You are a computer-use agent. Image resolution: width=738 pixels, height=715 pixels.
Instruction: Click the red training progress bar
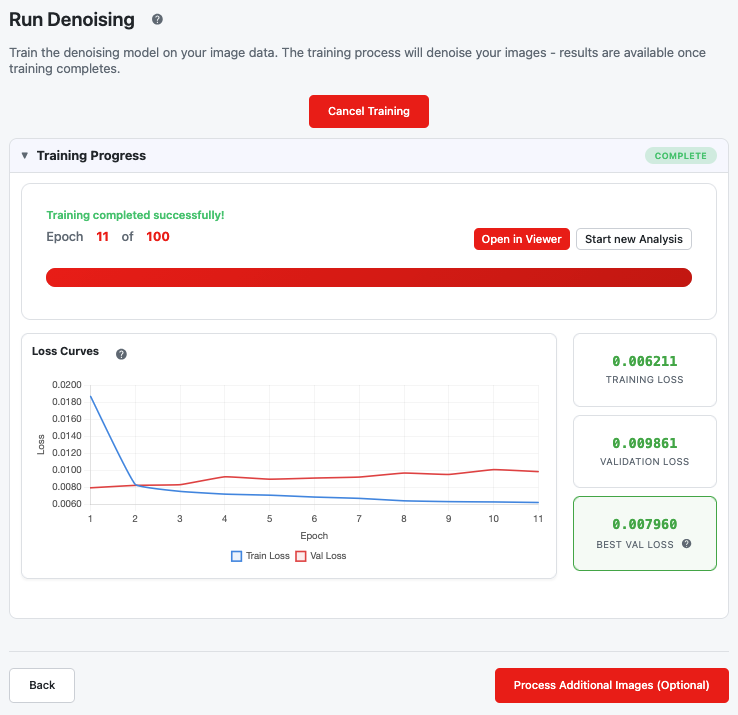369,277
